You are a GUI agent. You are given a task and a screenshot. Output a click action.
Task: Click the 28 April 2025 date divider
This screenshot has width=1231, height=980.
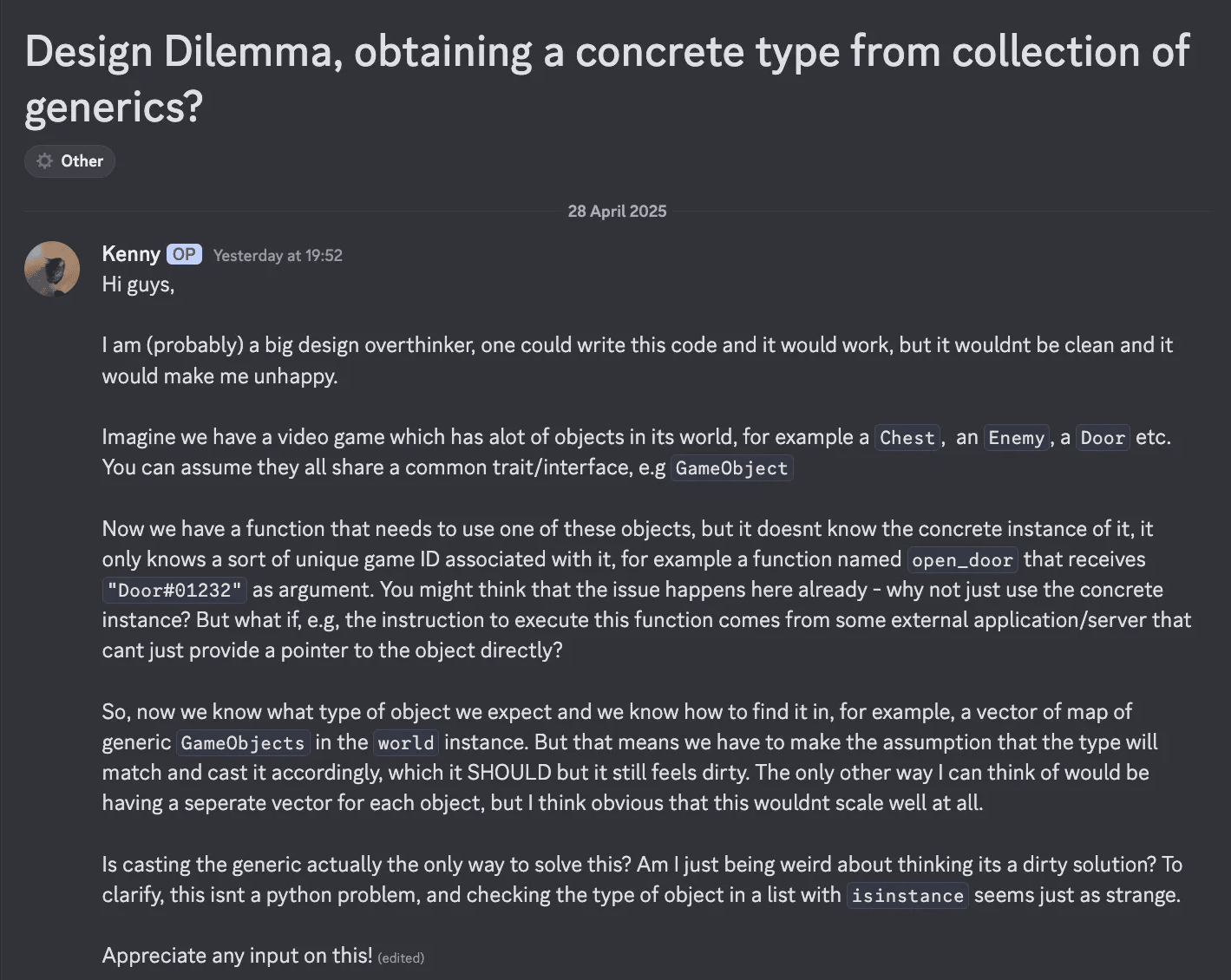[617, 211]
